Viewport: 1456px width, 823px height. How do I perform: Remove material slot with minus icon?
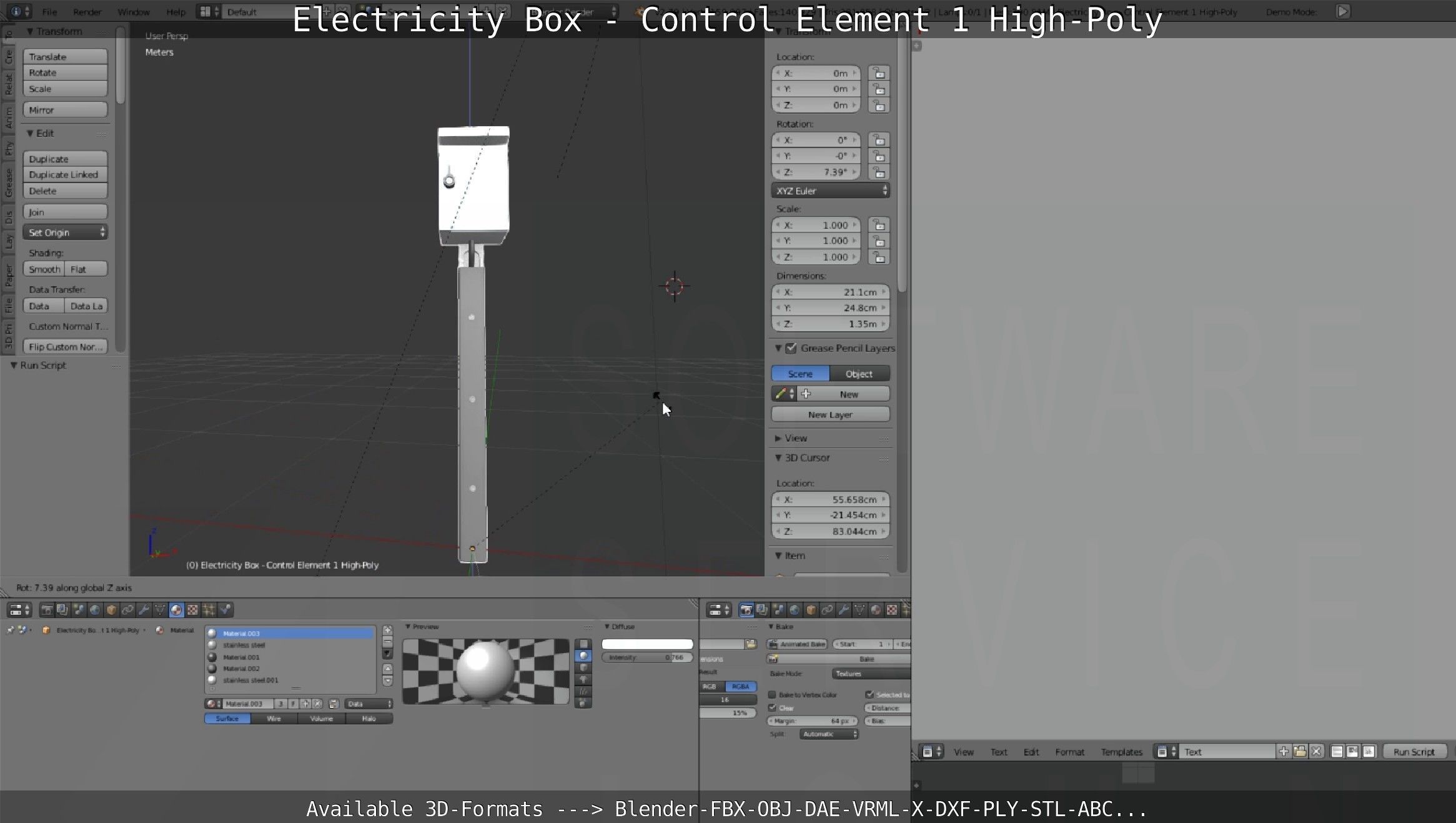pyautogui.click(x=387, y=642)
